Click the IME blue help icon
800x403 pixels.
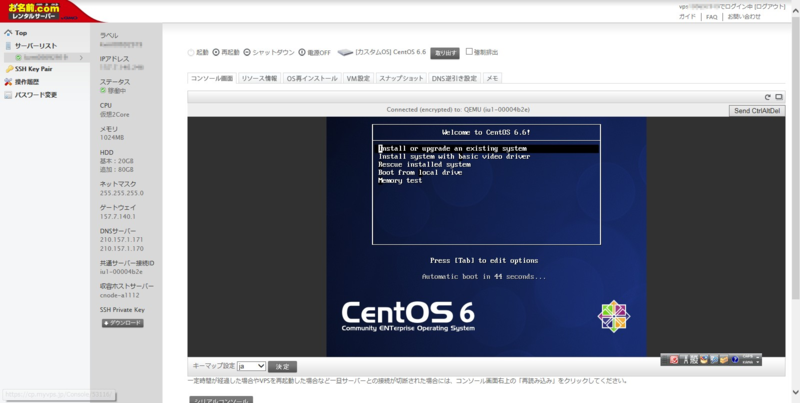(x=735, y=360)
